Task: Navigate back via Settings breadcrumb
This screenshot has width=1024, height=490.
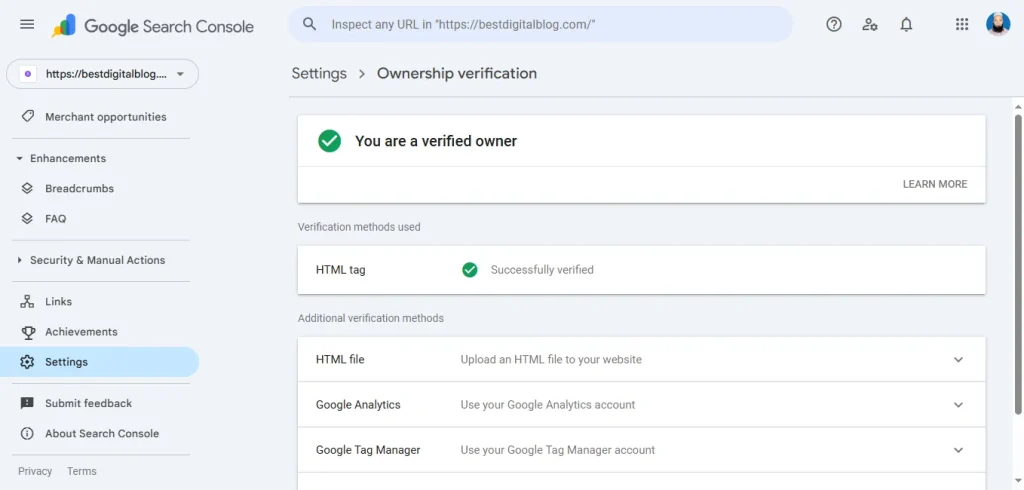Action: click(319, 73)
